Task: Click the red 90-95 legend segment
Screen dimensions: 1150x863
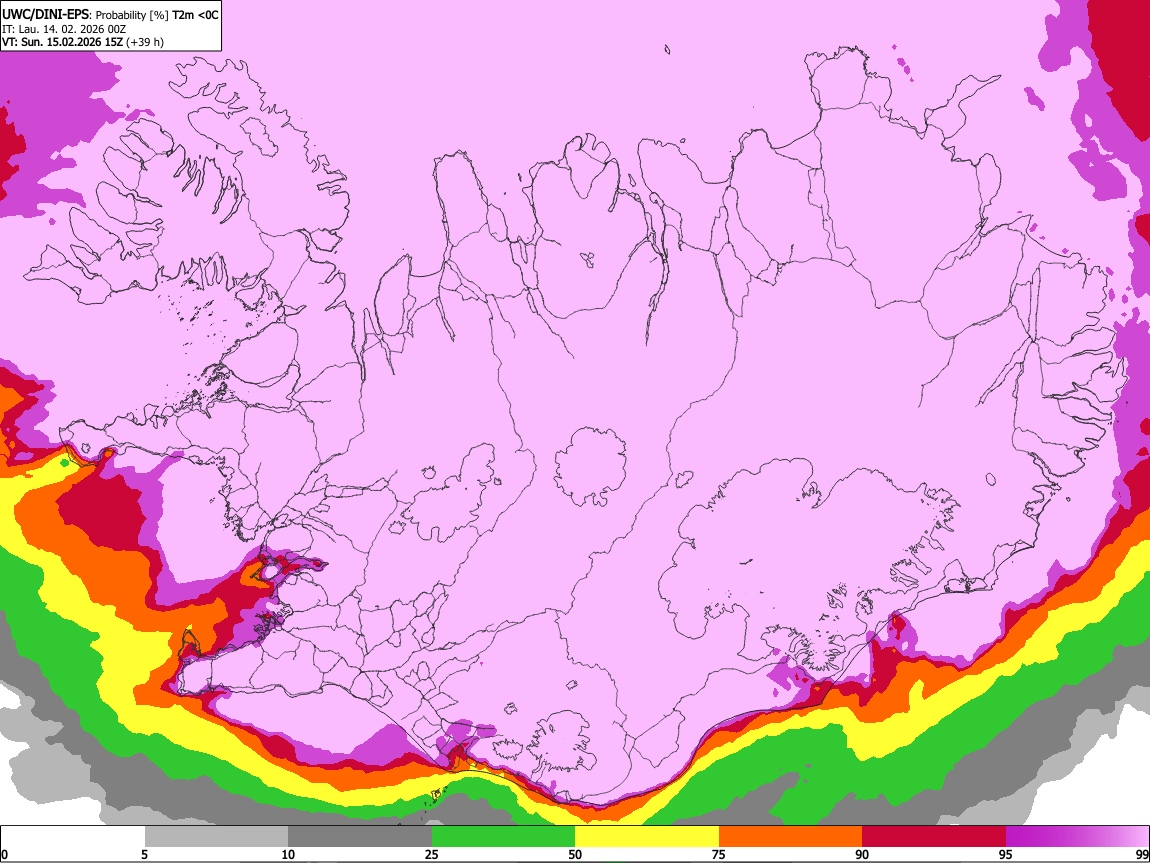Action: click(x=934, y=837)
